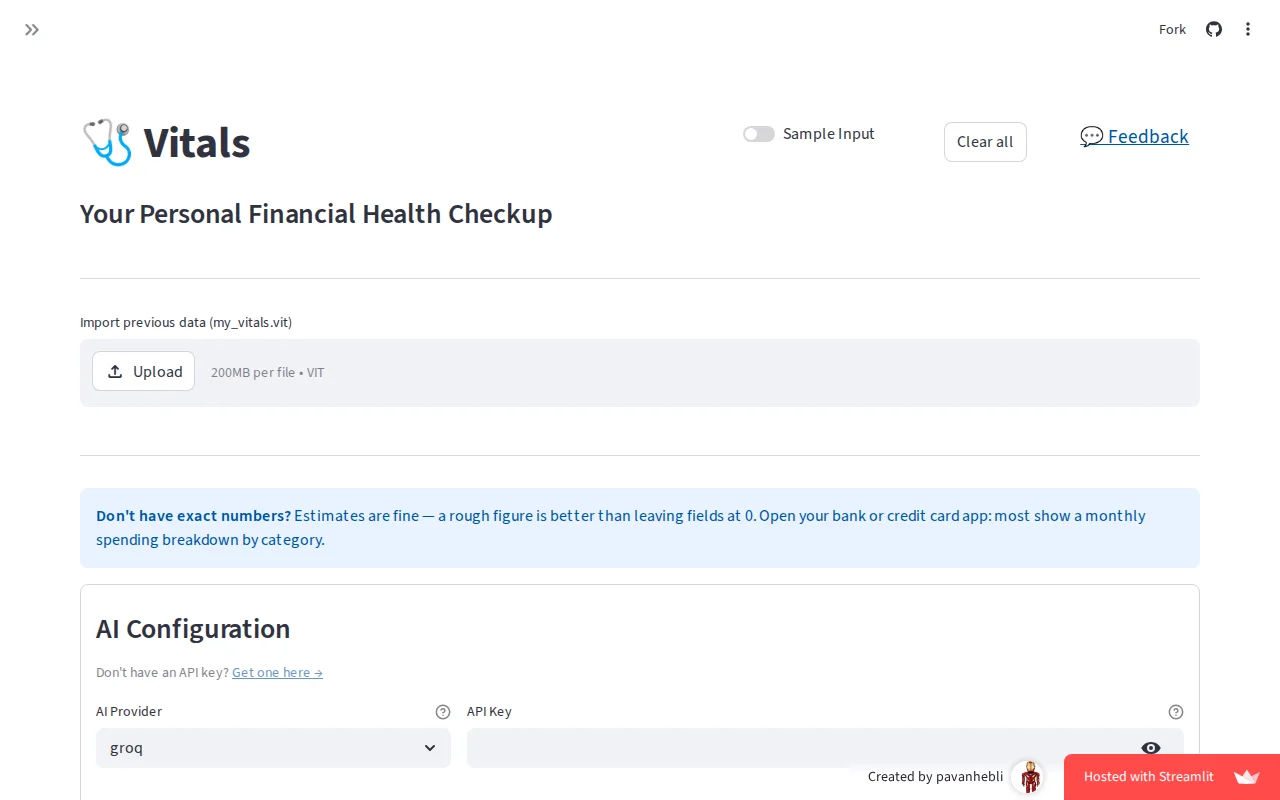Click the Streamlit crown logo icon
Screen dimensions: 1280x800
(1246, 777)
